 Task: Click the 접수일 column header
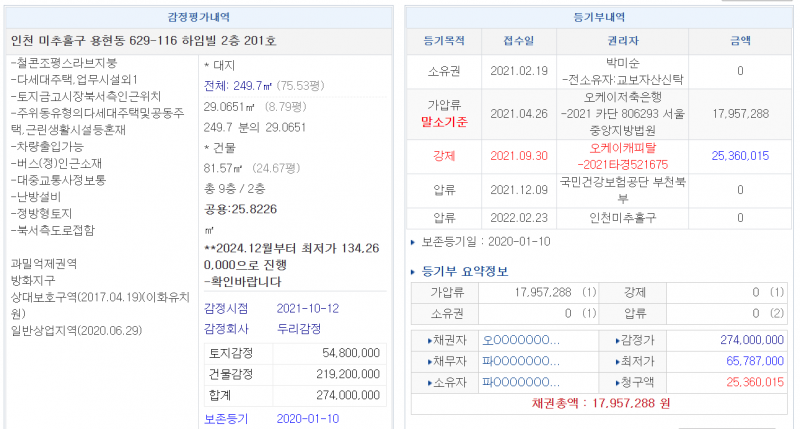coord(519,41)
